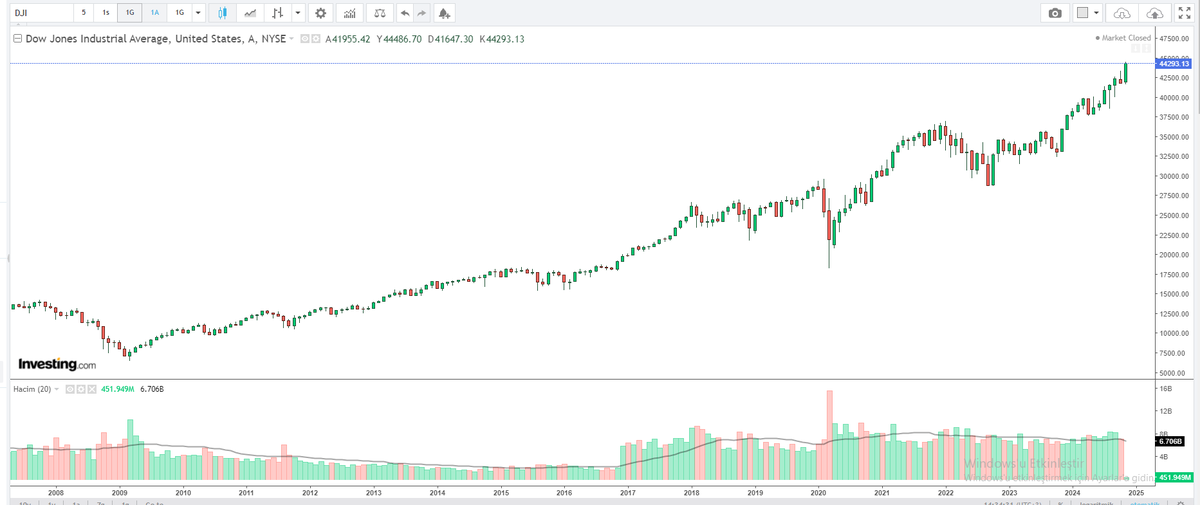Viewport: 1200px width, 505px height.
Task: Click the Investing.com logo
Action: [x=57, y=365]
